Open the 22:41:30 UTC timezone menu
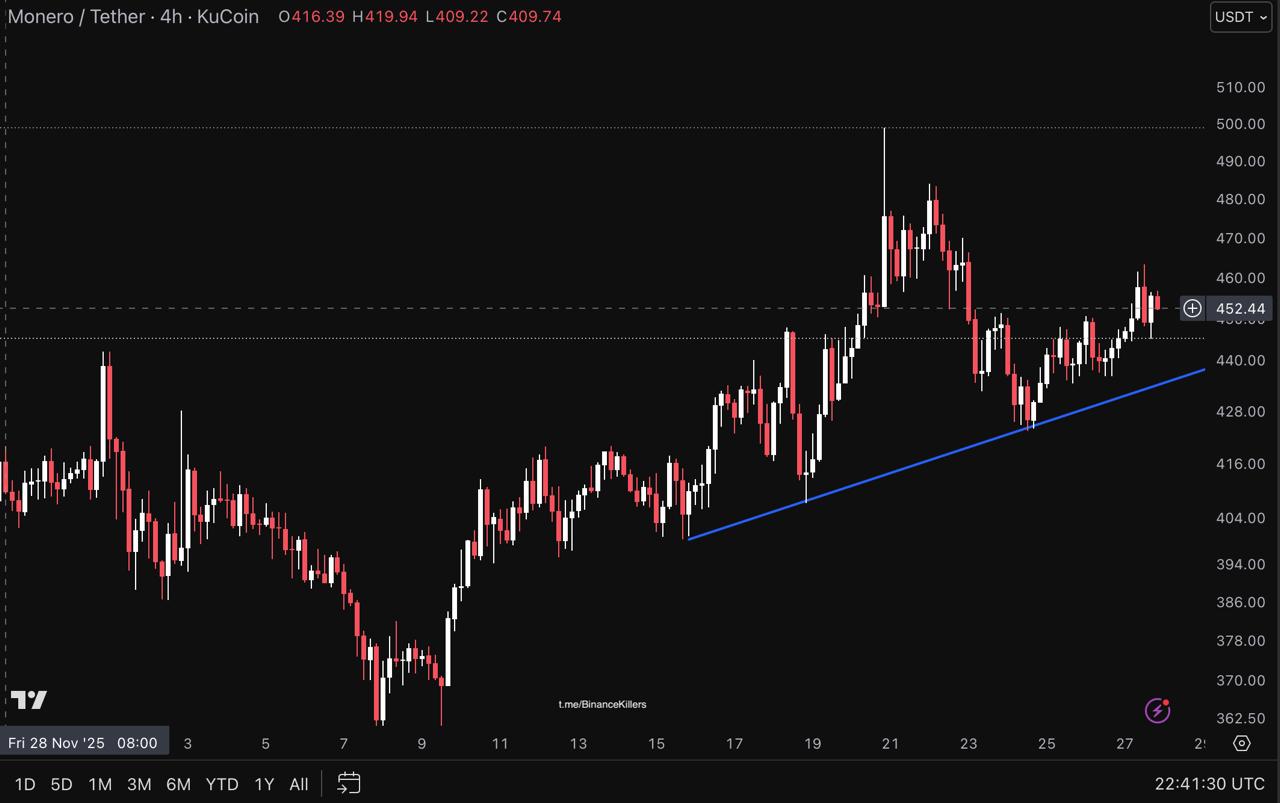The width and height of the screenshot is (1280, 803). click(x=1209, y=784)
